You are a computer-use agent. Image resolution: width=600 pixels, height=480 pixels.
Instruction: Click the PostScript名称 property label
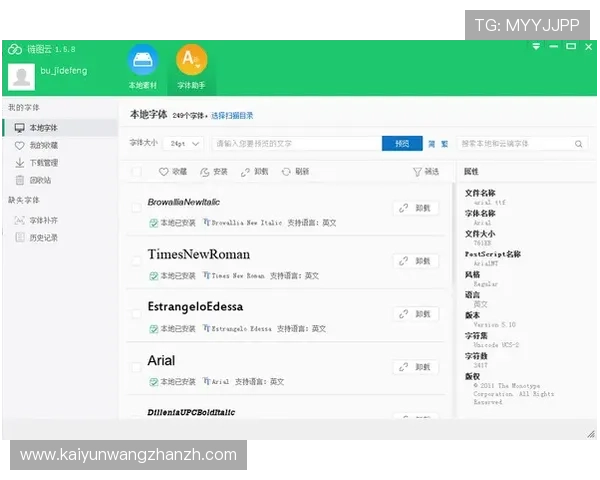click(x=493, y=254)
